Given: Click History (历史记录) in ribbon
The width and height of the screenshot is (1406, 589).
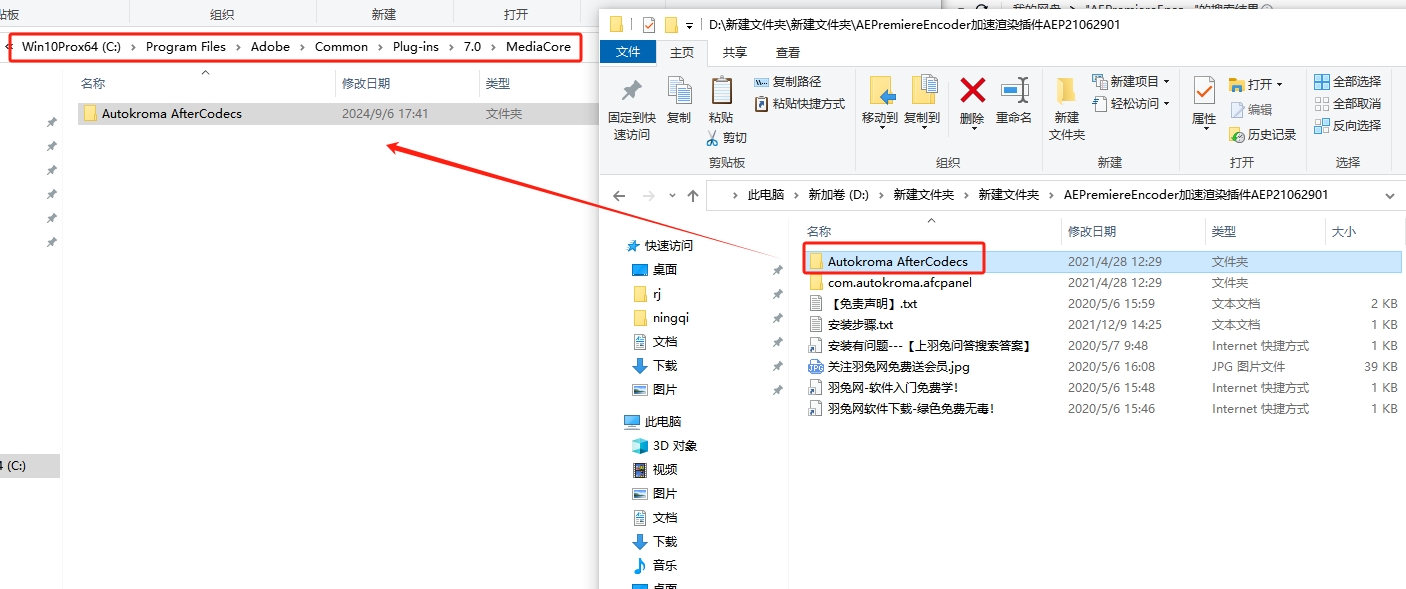Looking at the screenshot, I should 1262,135.
